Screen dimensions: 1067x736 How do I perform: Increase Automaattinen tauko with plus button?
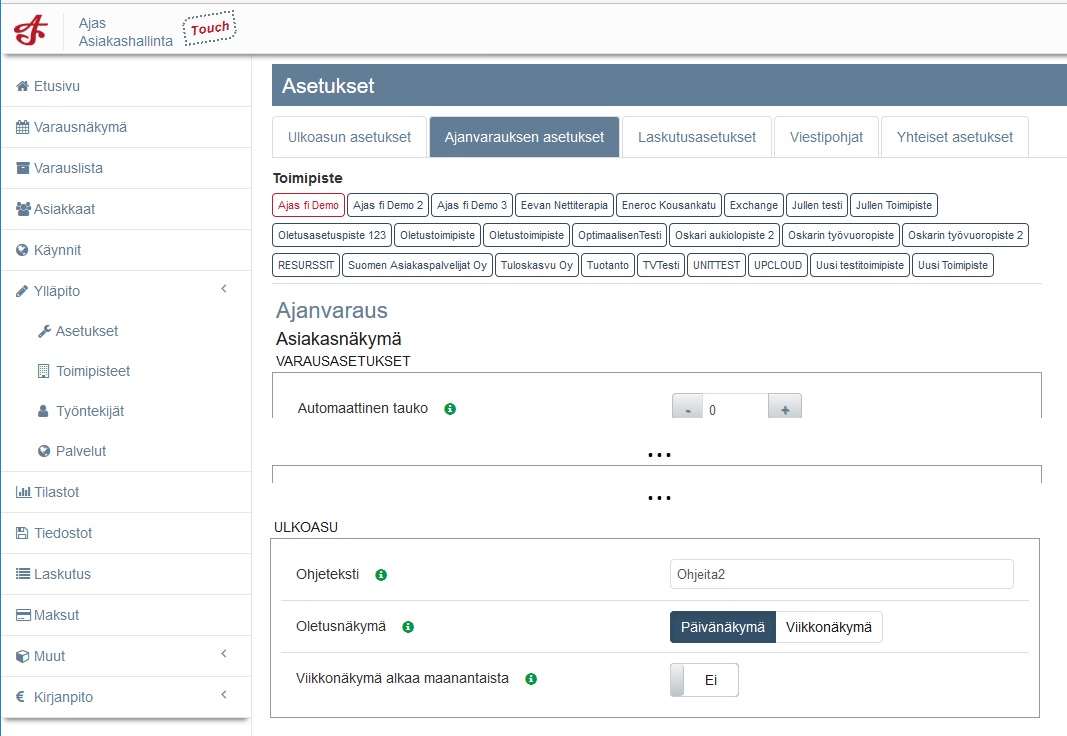785,410
